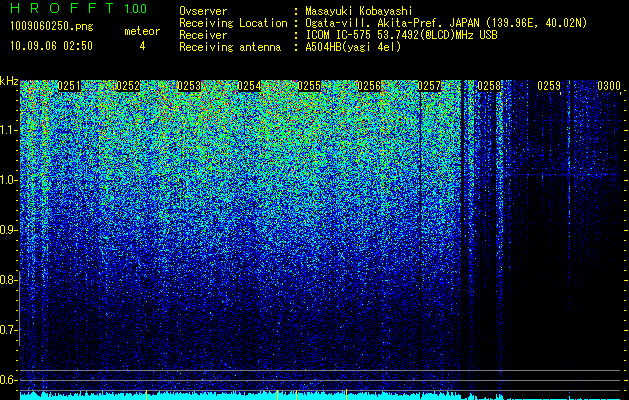
Task: Click the yellow meteor tick between 0252 and 0253
Action: click(x=146, y=394)
